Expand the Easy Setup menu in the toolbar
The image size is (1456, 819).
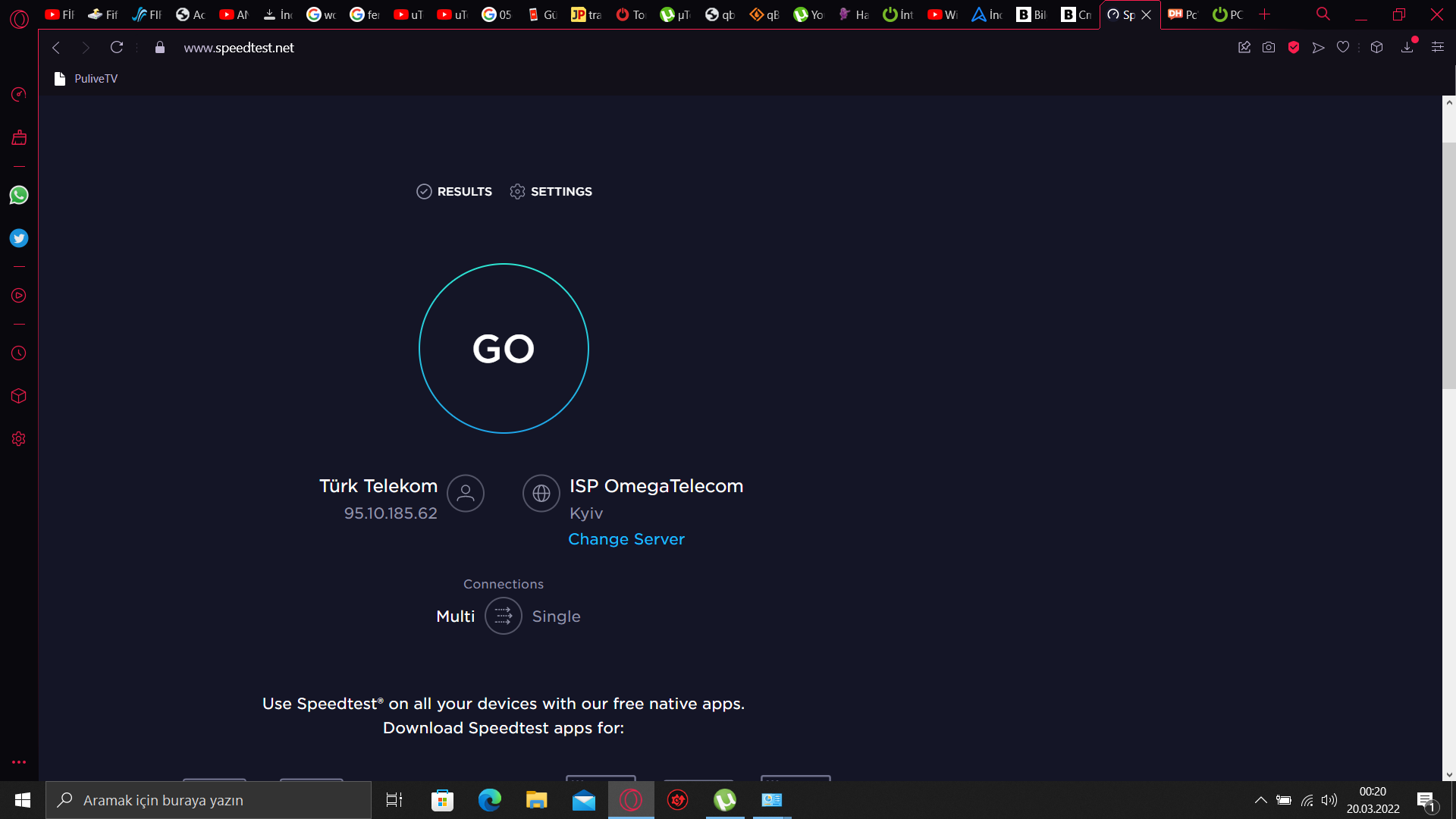pos(1437,47)
